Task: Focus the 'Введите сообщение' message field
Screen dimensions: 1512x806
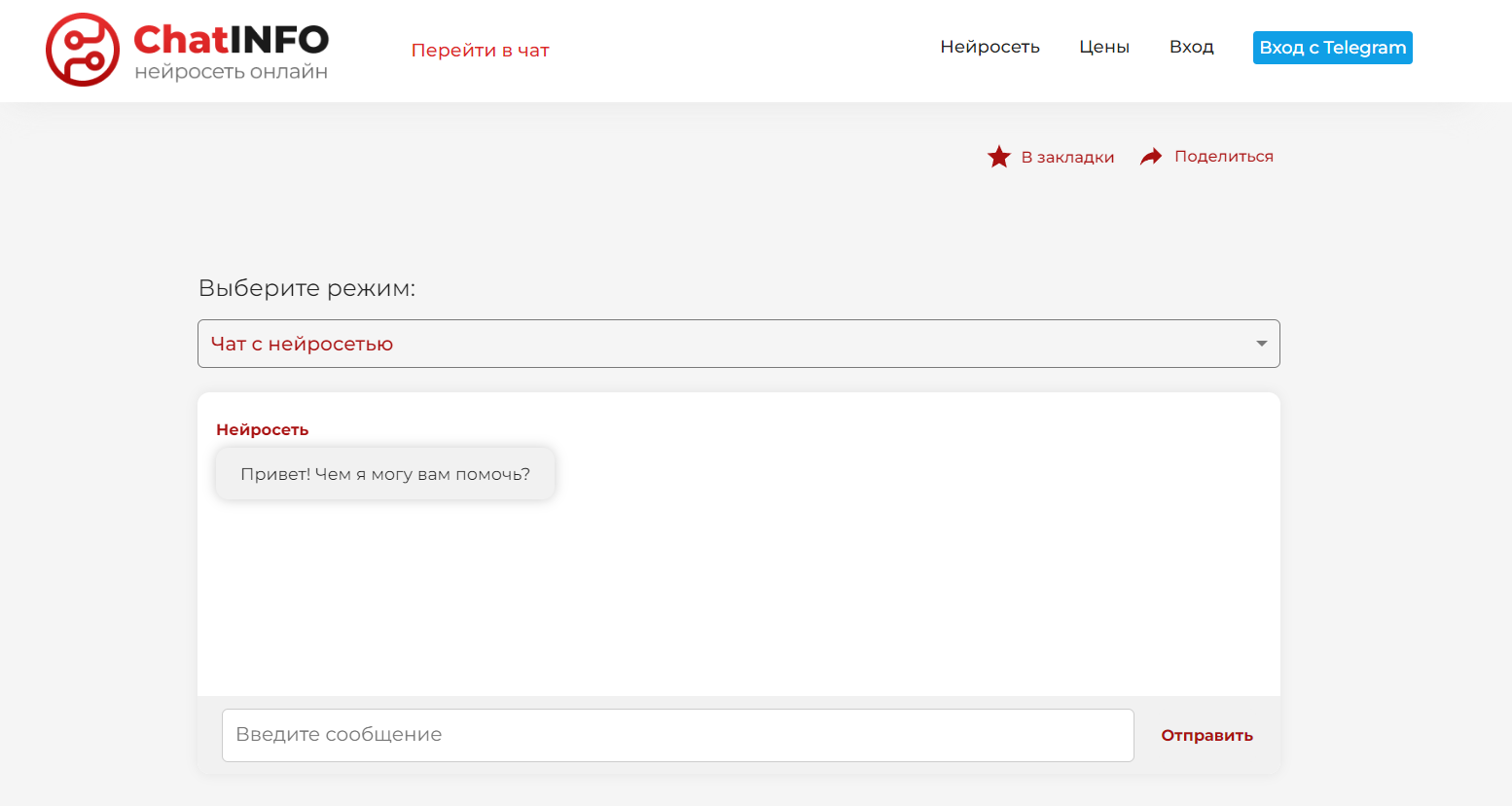Action: (x=678, y=735)
